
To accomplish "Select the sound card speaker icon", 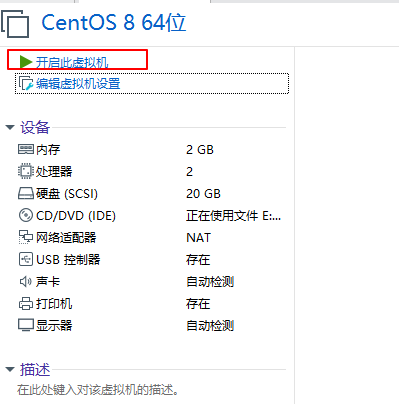I will point(26,281).
